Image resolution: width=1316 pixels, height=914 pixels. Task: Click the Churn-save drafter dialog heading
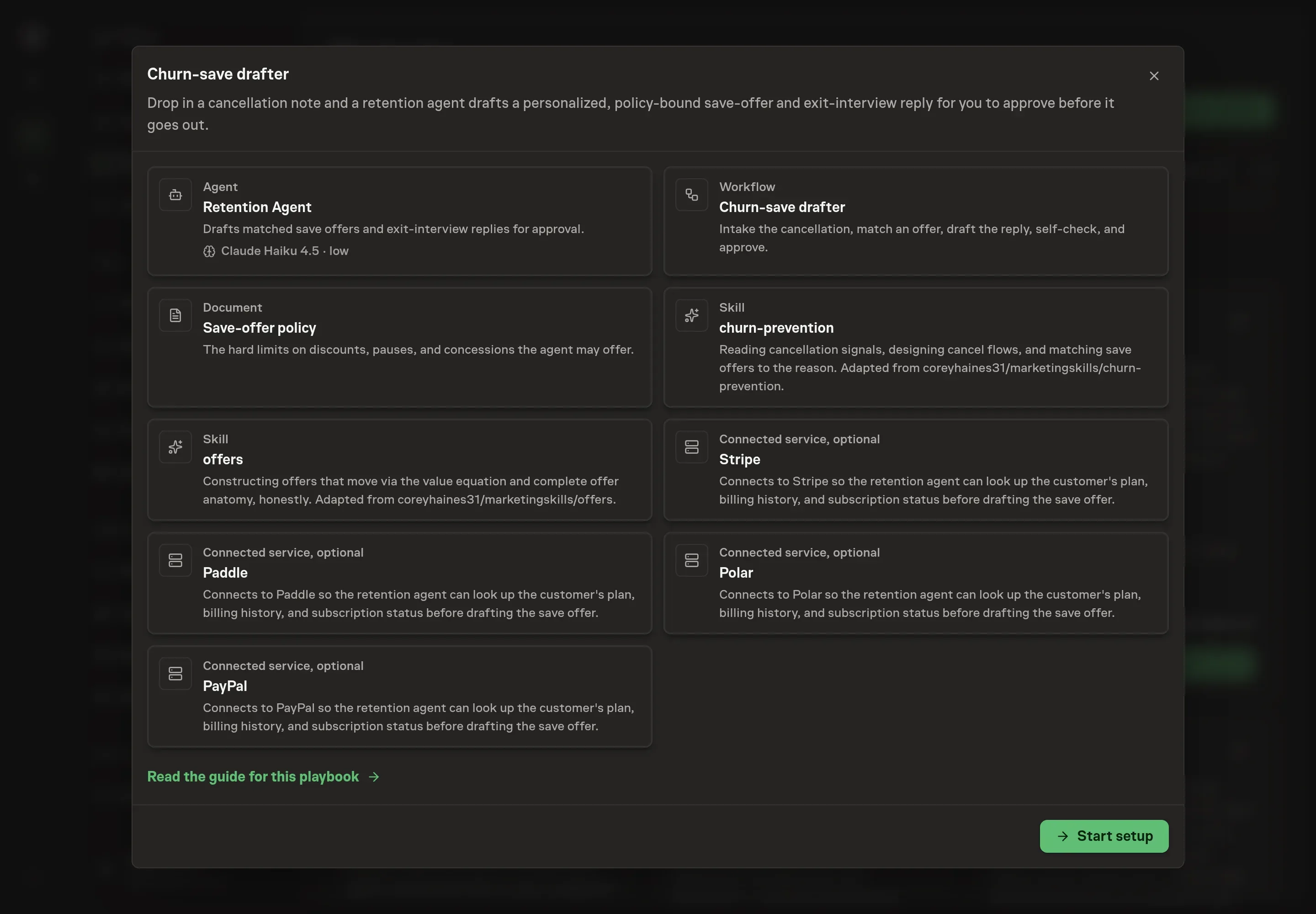(218, 74)
